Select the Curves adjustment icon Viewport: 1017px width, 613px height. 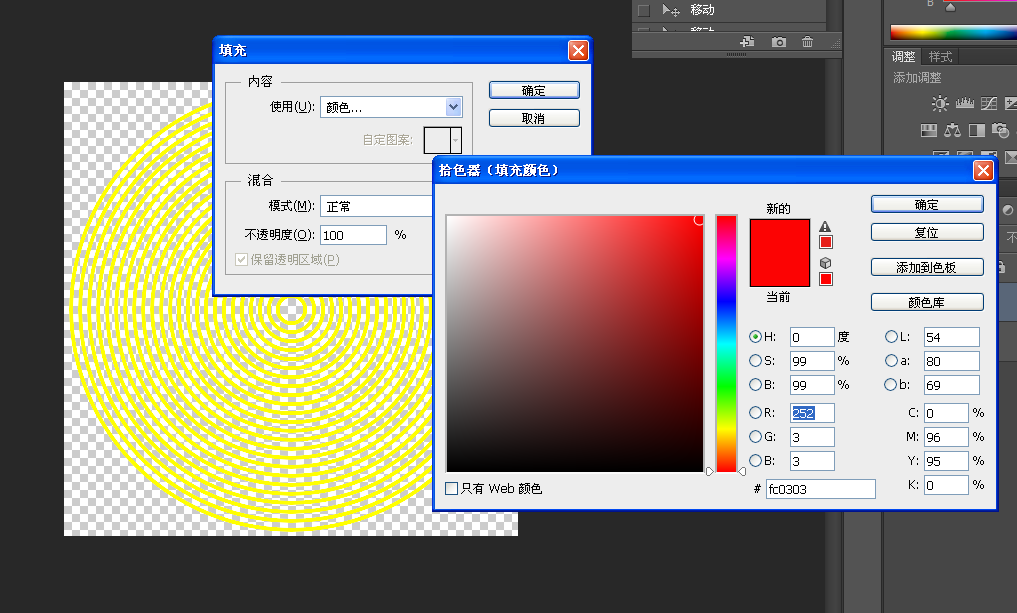coord(989,103)
